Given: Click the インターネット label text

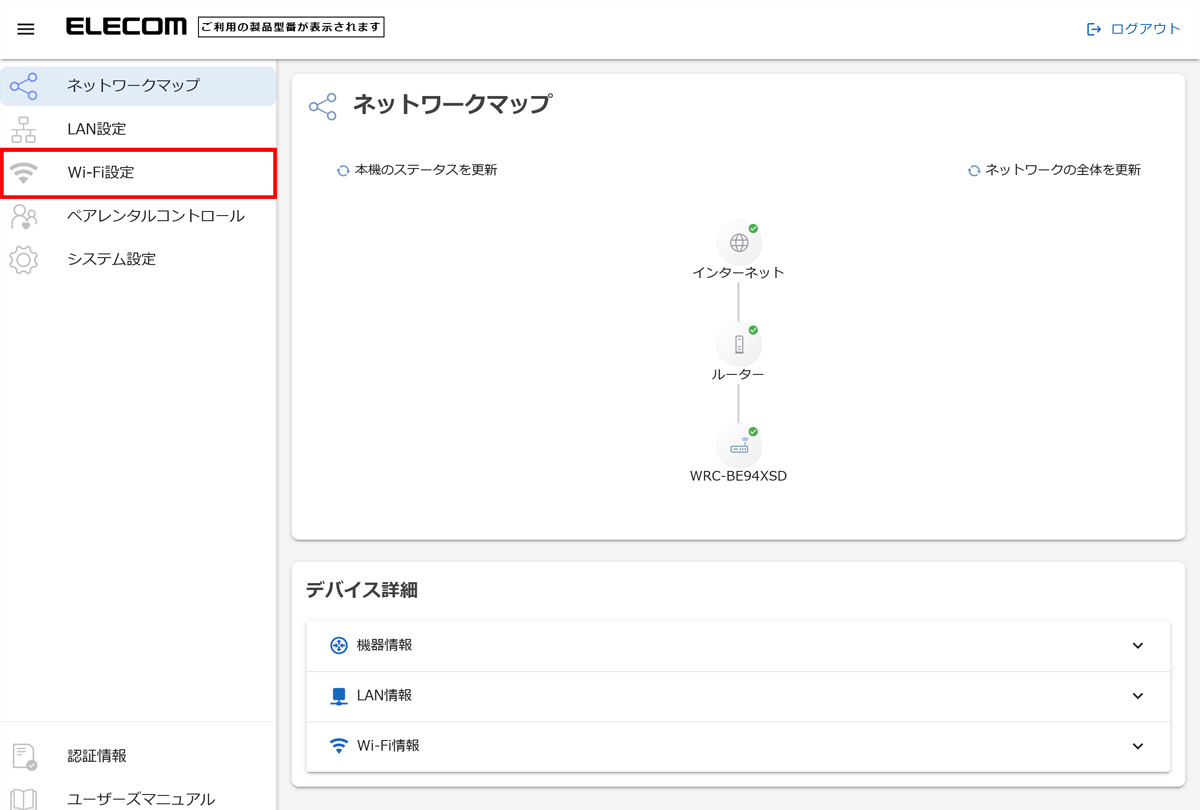Looking at the screenshot, I should [x=739, y=272].
